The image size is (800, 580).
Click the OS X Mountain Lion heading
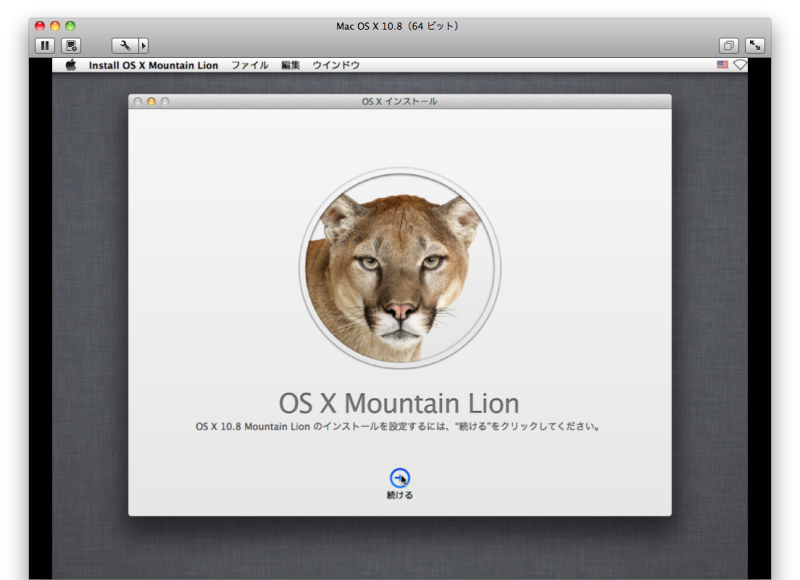(399, 404)
